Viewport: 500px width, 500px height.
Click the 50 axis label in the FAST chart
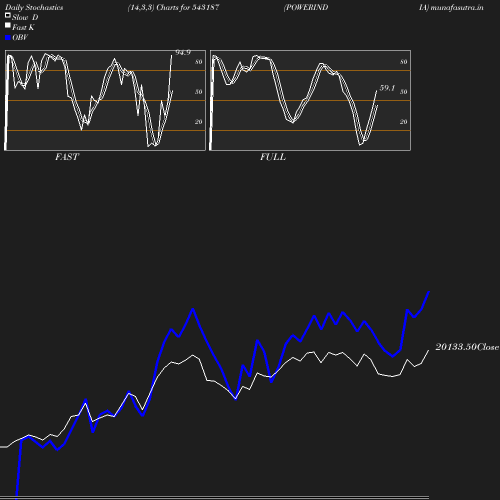tap(199, 92)
